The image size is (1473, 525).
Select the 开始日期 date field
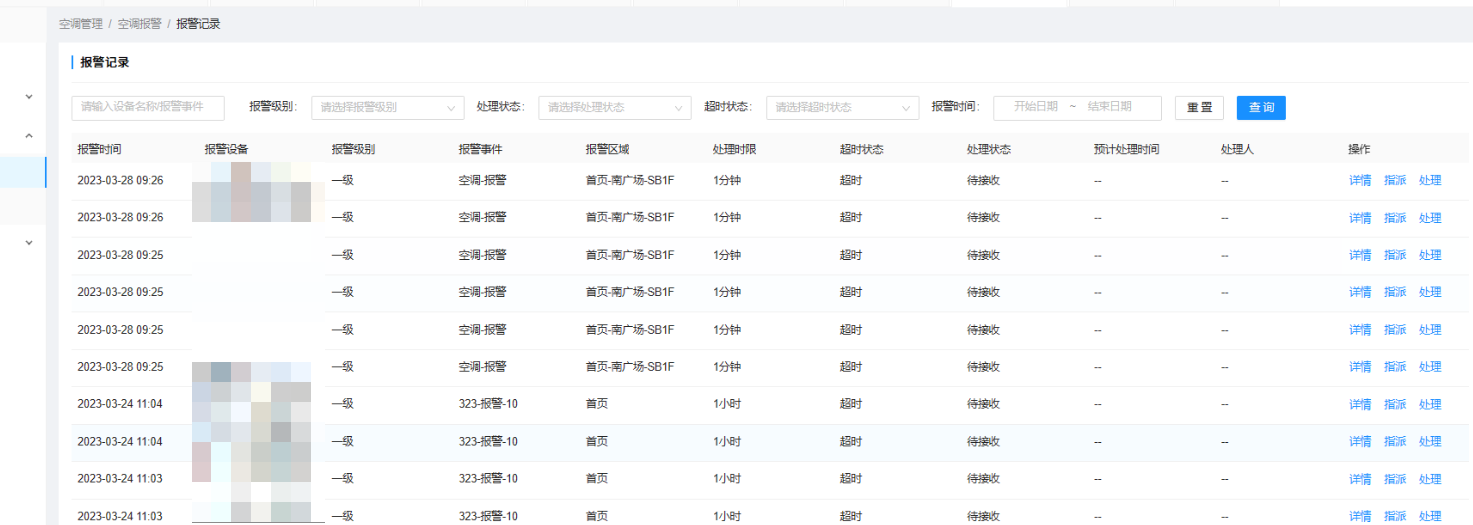pyautogui.click(x=1036, y=107)
